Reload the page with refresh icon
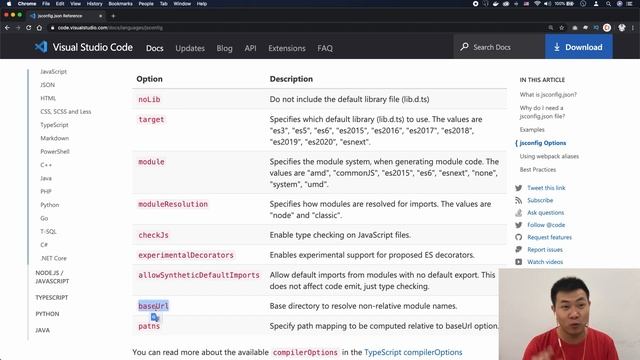 pyautogui.click(x=29, y=28)
